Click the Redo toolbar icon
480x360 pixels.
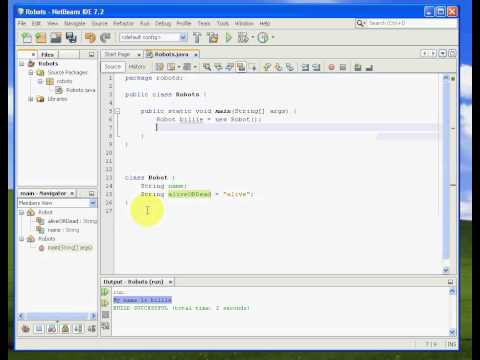click(105, 38)
